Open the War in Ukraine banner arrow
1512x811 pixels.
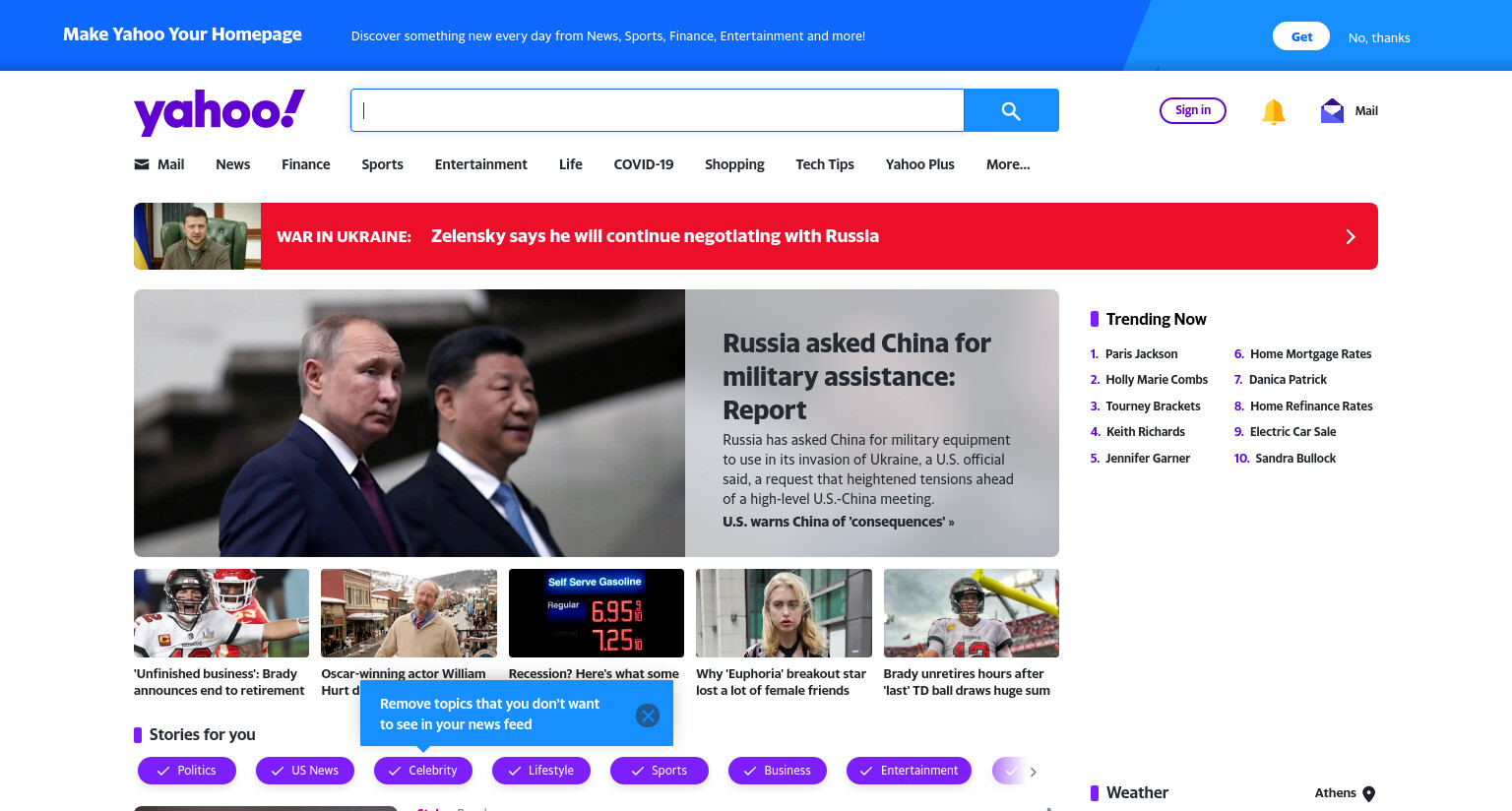[1351, 236]
